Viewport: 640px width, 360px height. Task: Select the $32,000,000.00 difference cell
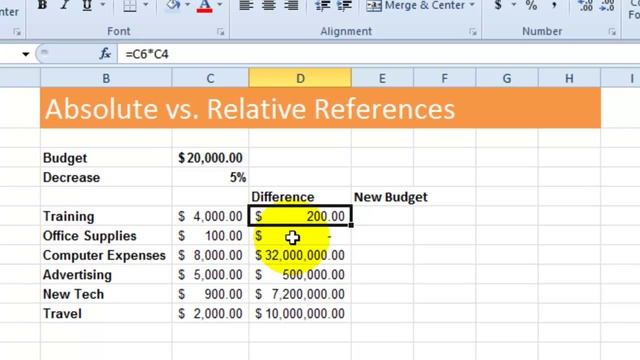[300, 256]
